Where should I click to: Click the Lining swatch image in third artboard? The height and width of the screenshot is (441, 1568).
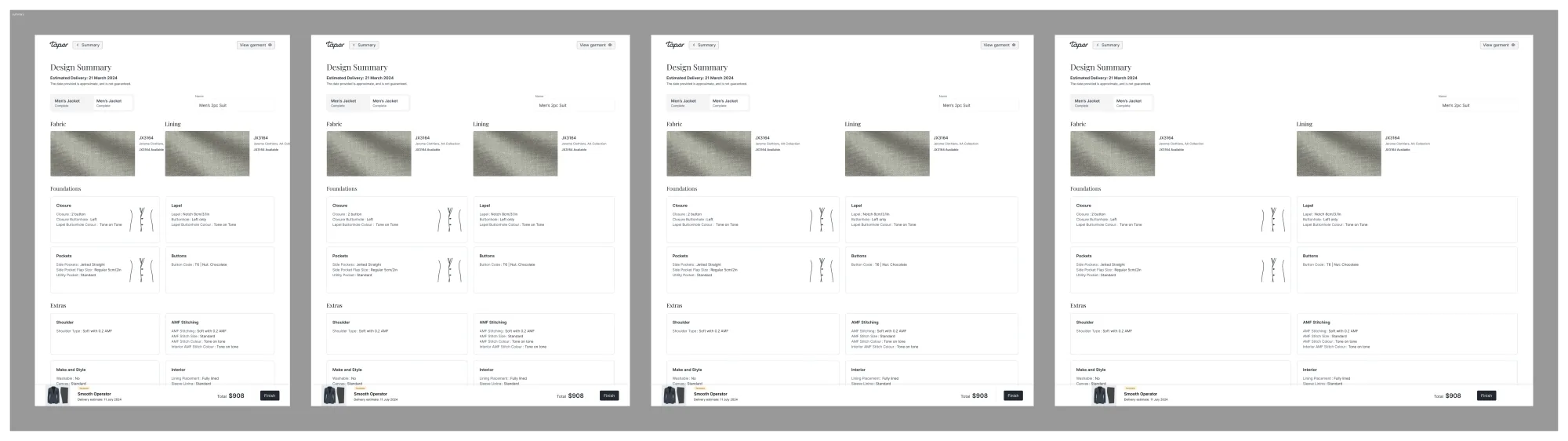click(887, 154)
